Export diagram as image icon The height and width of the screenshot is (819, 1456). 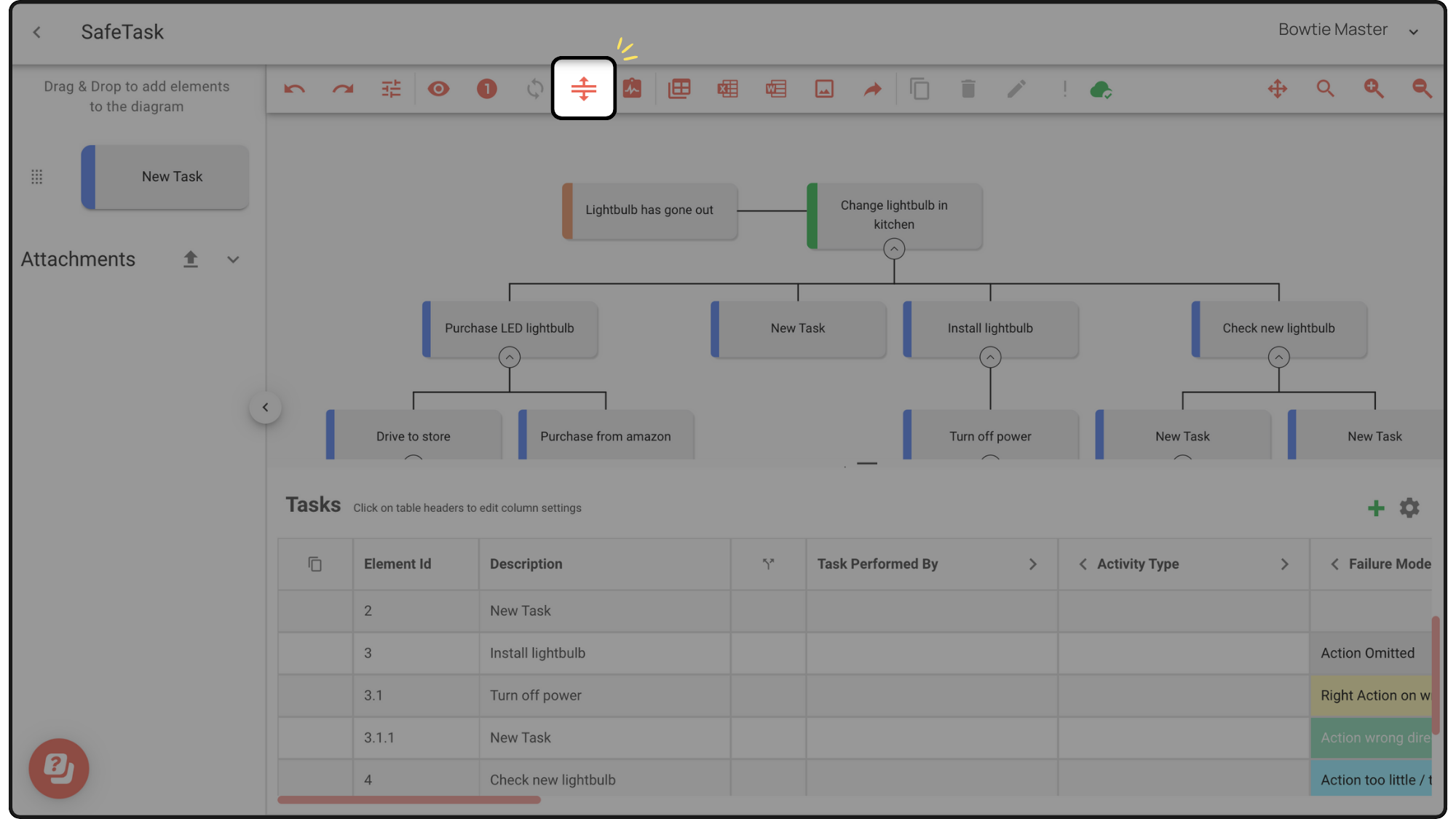point(824,89)
